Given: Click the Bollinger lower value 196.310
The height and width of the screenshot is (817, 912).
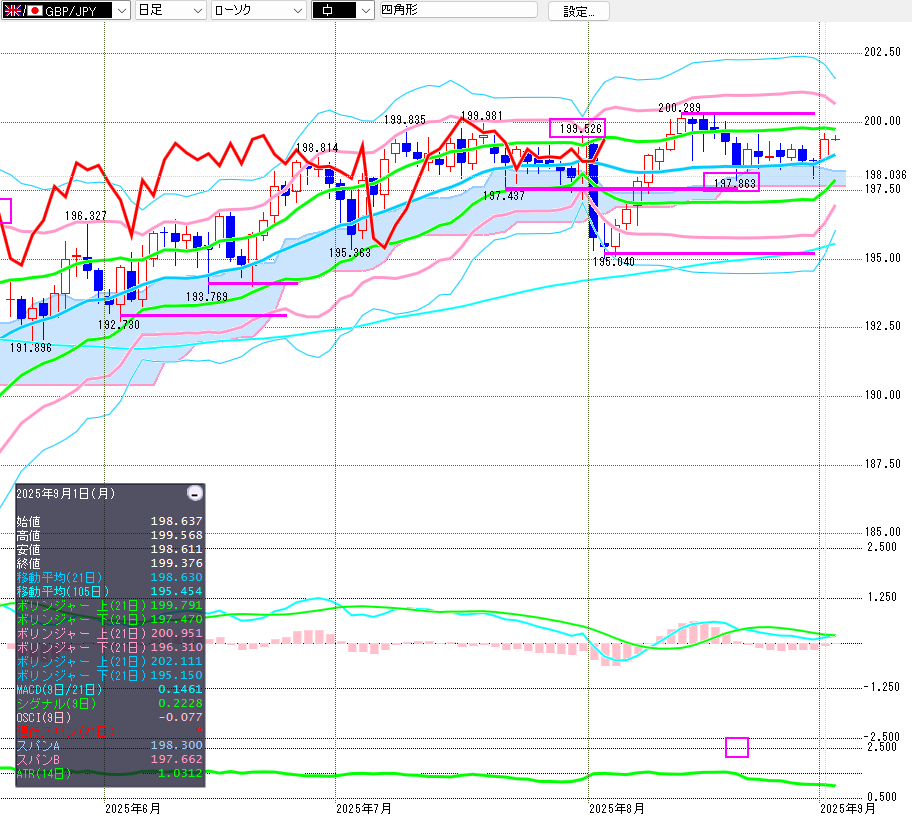Looking at the screenshot, I should click(x=177, y=647).
